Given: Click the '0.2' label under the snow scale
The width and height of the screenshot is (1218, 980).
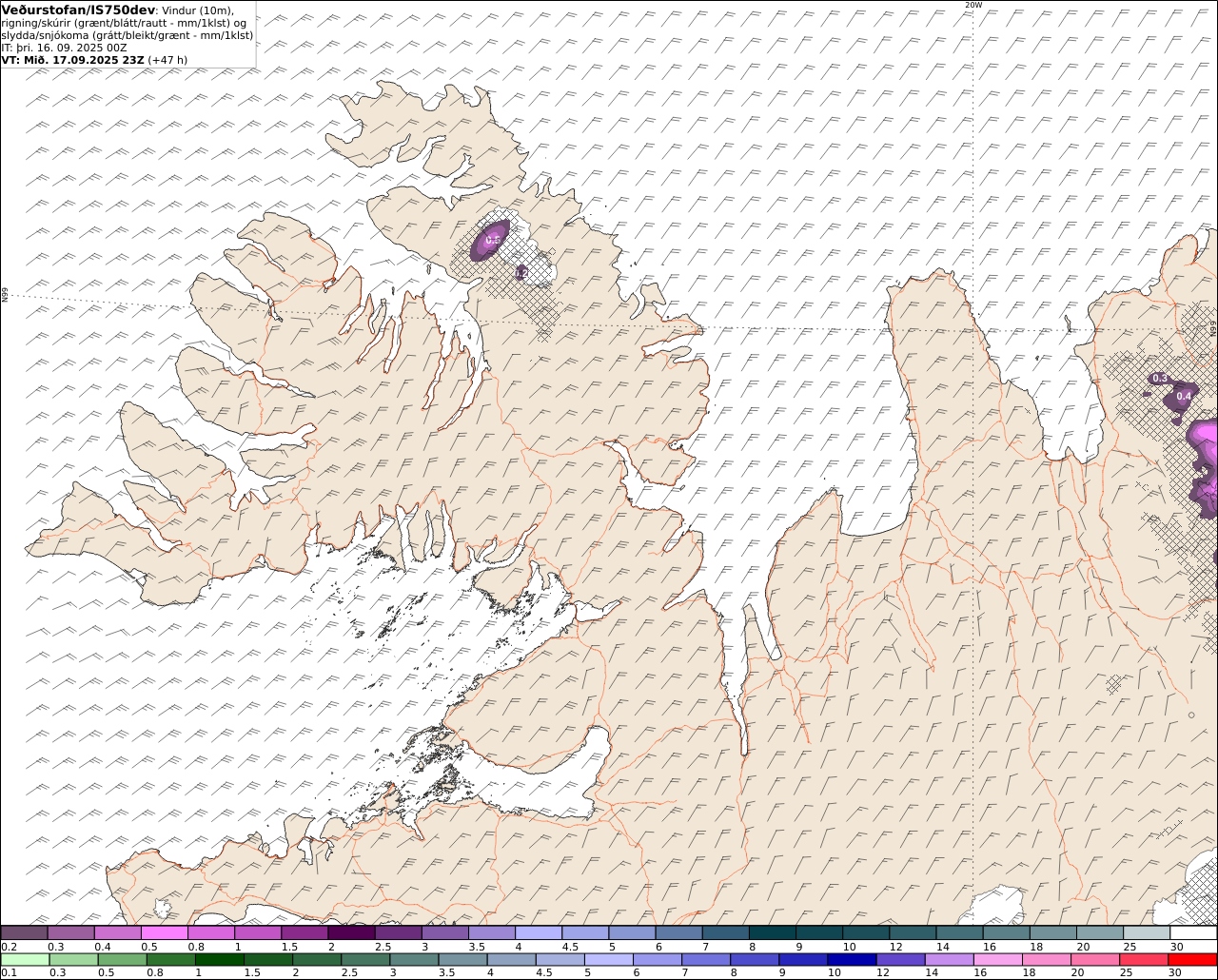Looking at the screenshot, I should [x=10, y=947].
